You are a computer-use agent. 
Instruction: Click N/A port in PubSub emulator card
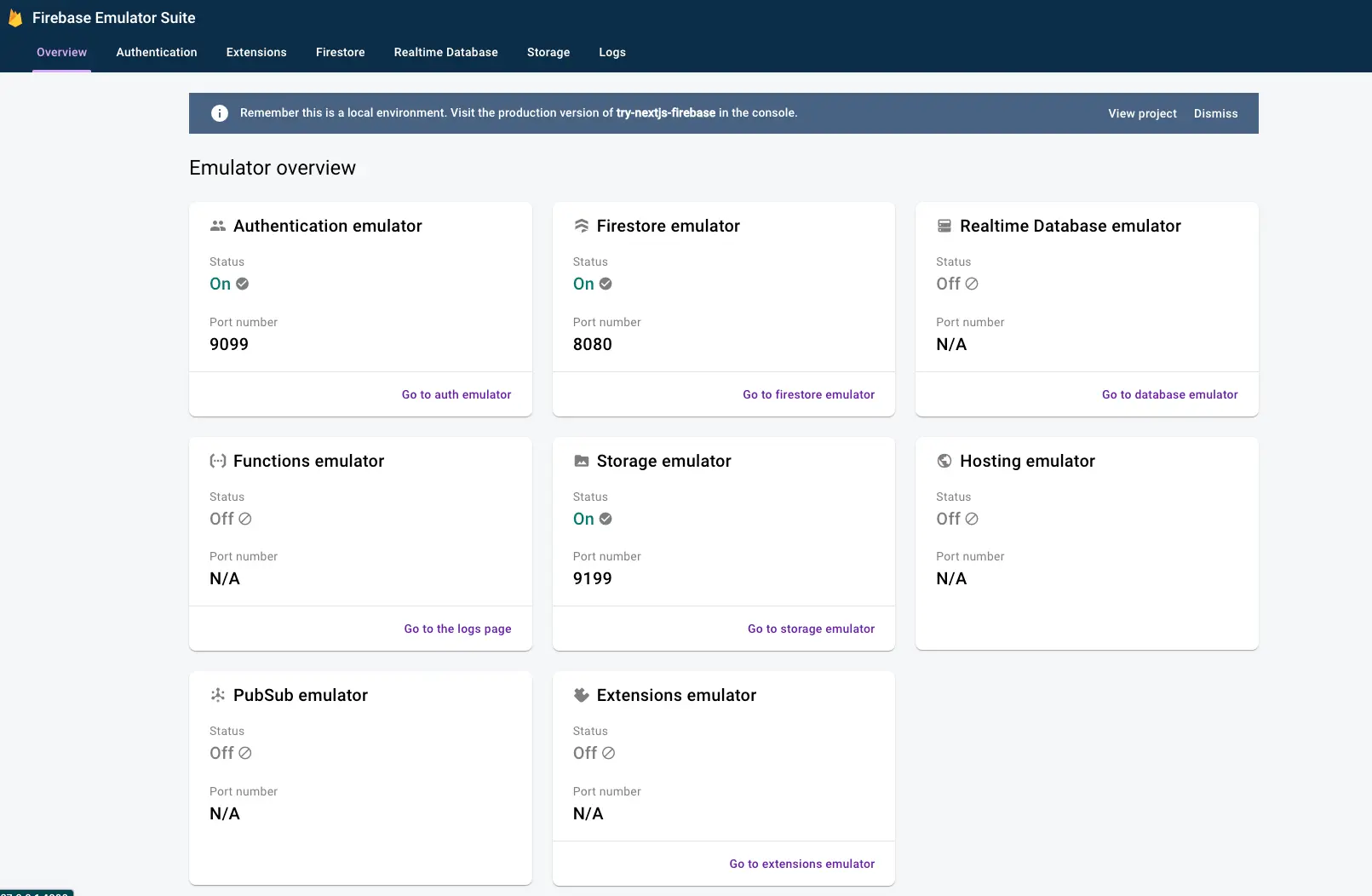225,813
